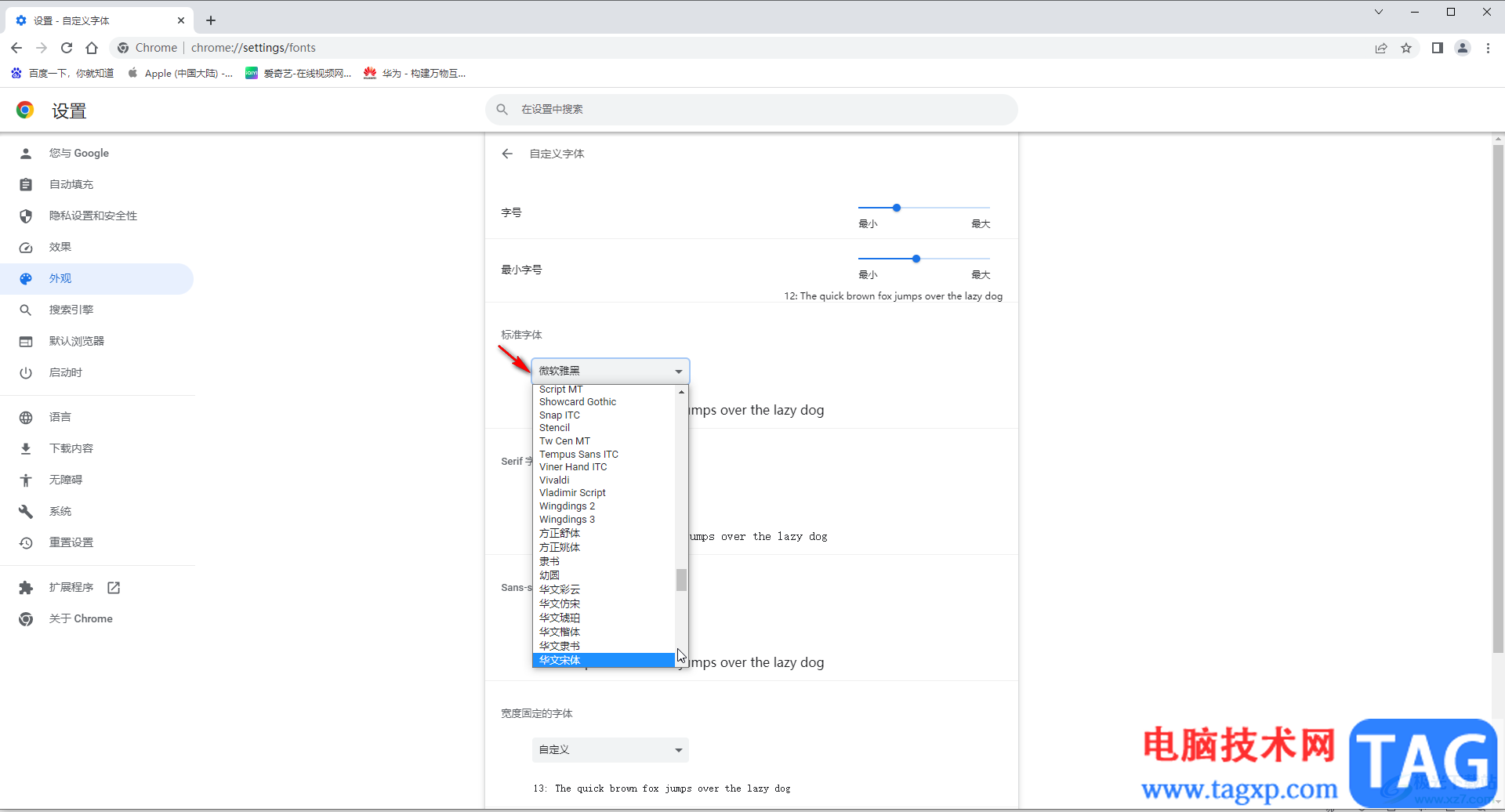1505x812 pixels.
Task: Click the font list scroll-up arrow
Action: coord(681,391)
